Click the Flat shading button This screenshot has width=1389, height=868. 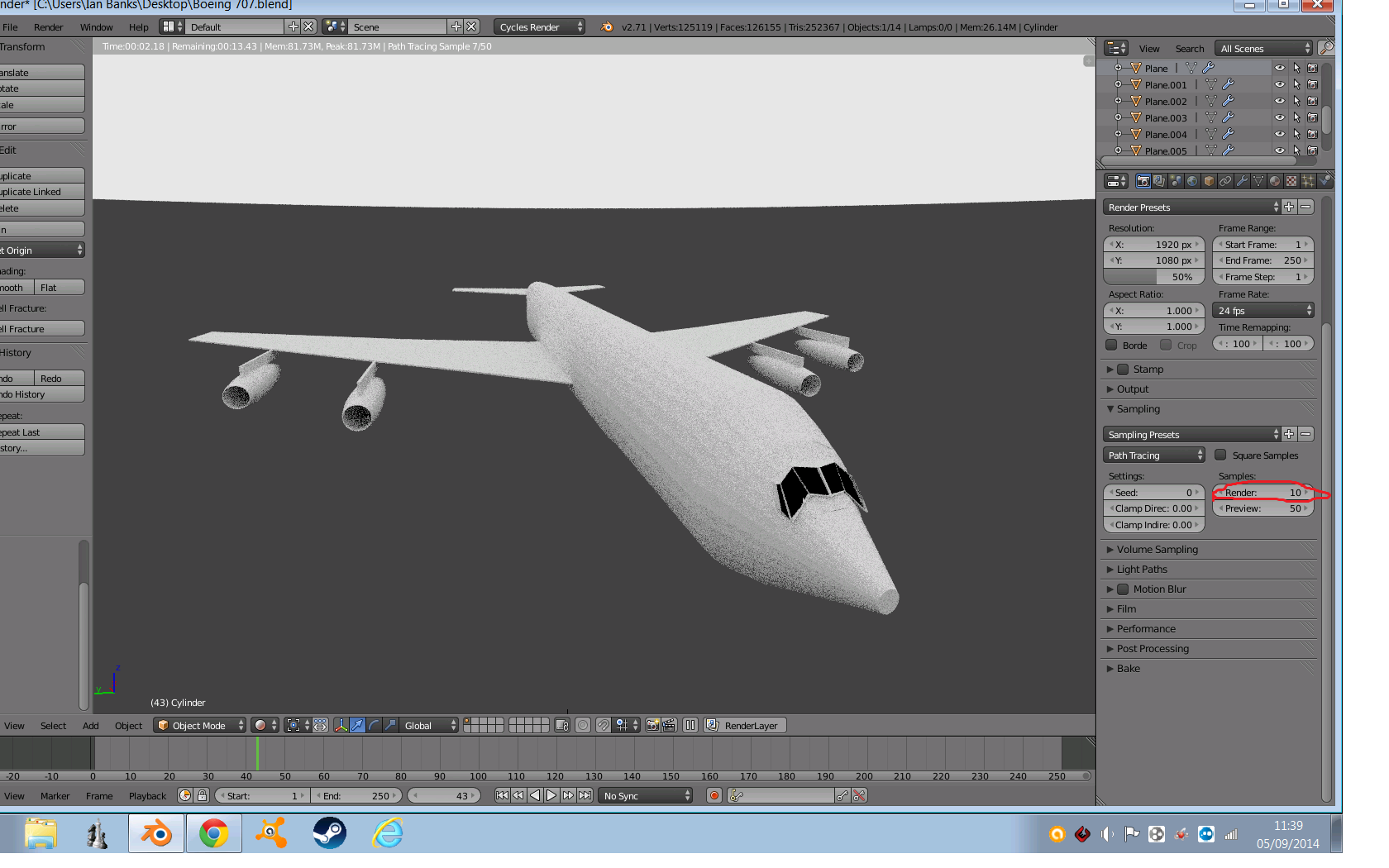coord(60,287)
